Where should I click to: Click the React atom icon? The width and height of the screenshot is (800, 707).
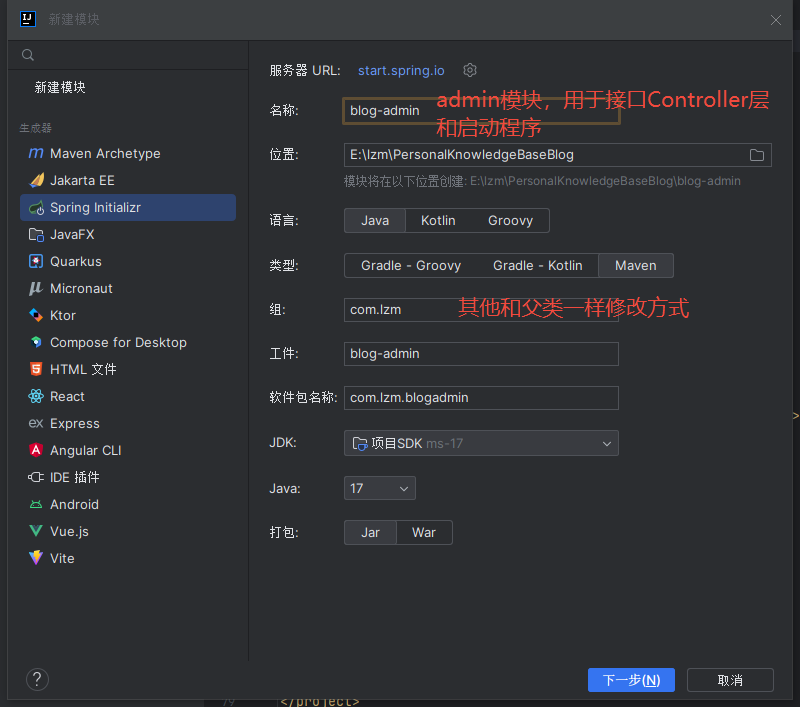[x=36, y=396]
